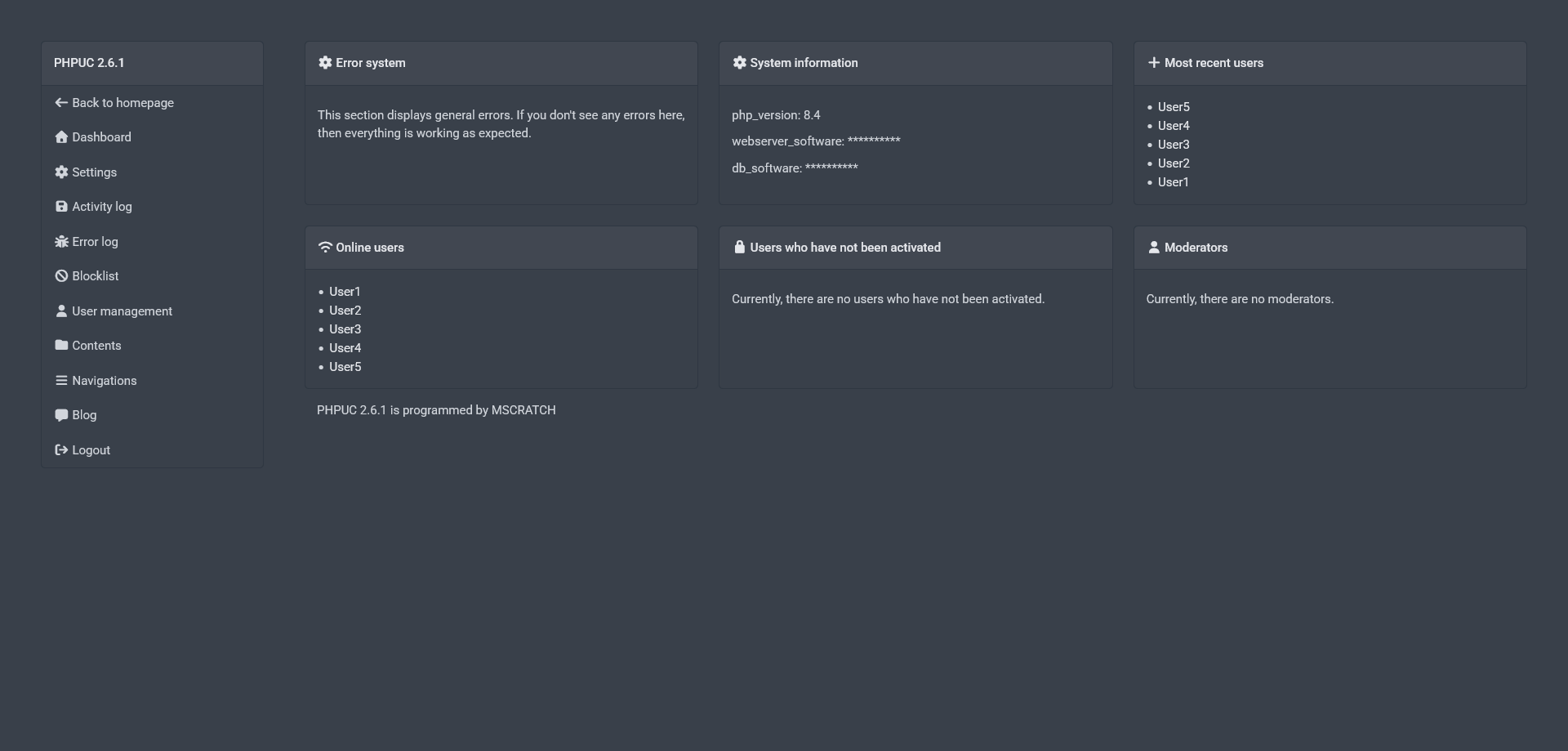Click the house icon beside Dashboard
Screen dimensions: 1568x751
61,137
